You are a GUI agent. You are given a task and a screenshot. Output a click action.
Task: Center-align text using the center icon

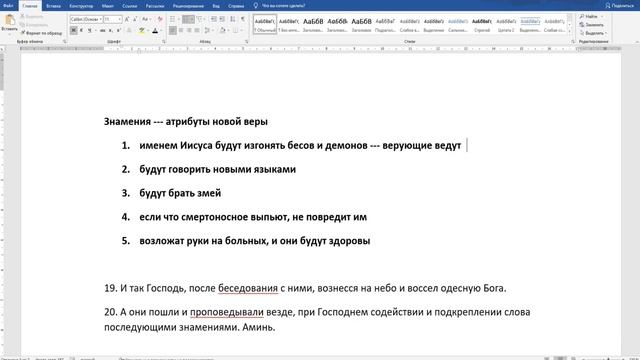click(181, 31)
